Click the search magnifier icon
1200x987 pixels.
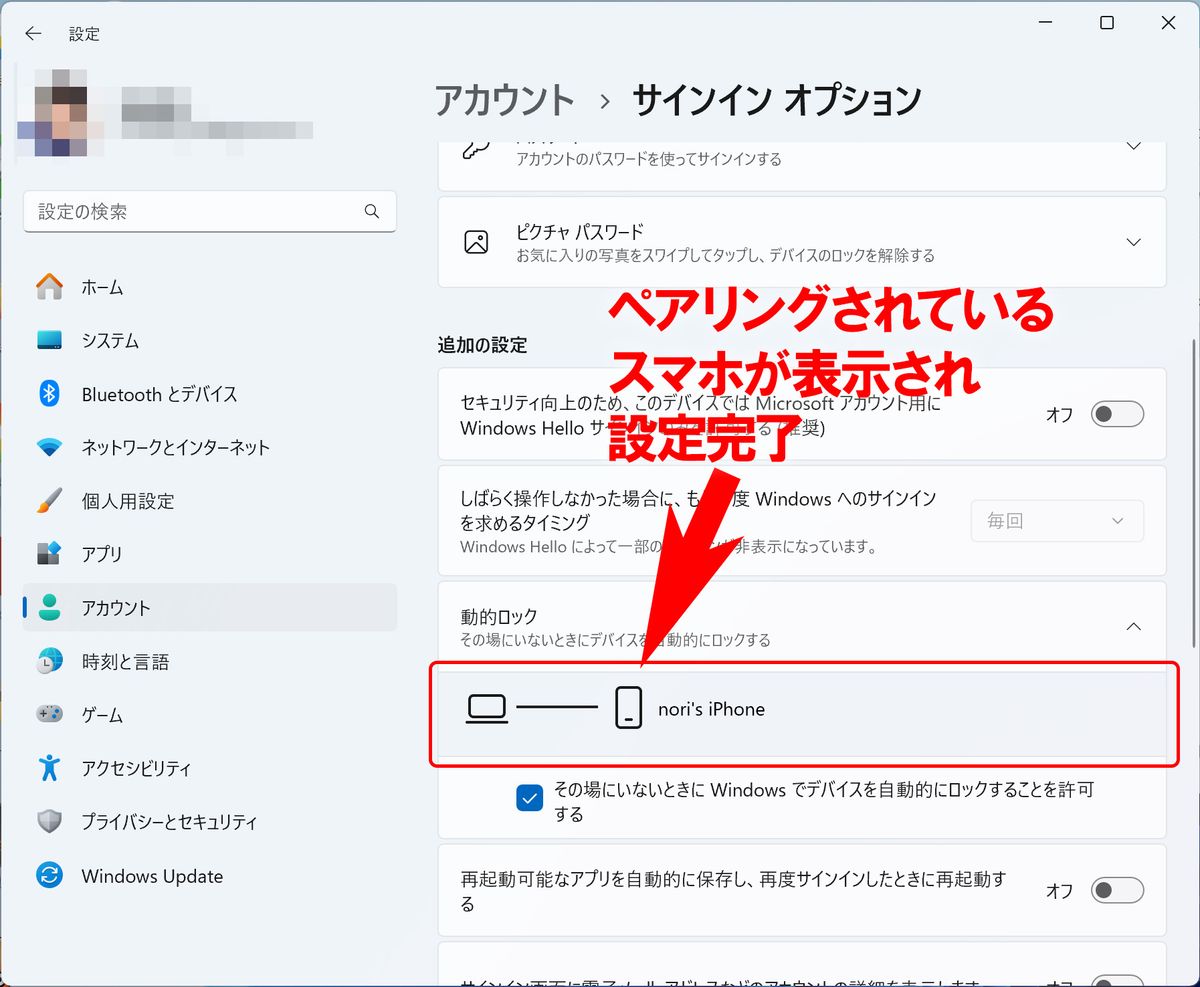(372, 212)
